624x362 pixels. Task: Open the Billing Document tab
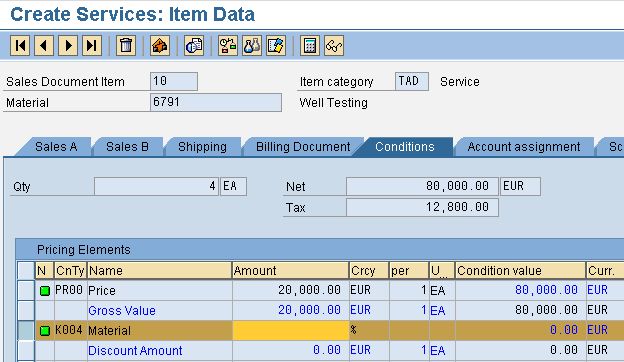(303, 147)
